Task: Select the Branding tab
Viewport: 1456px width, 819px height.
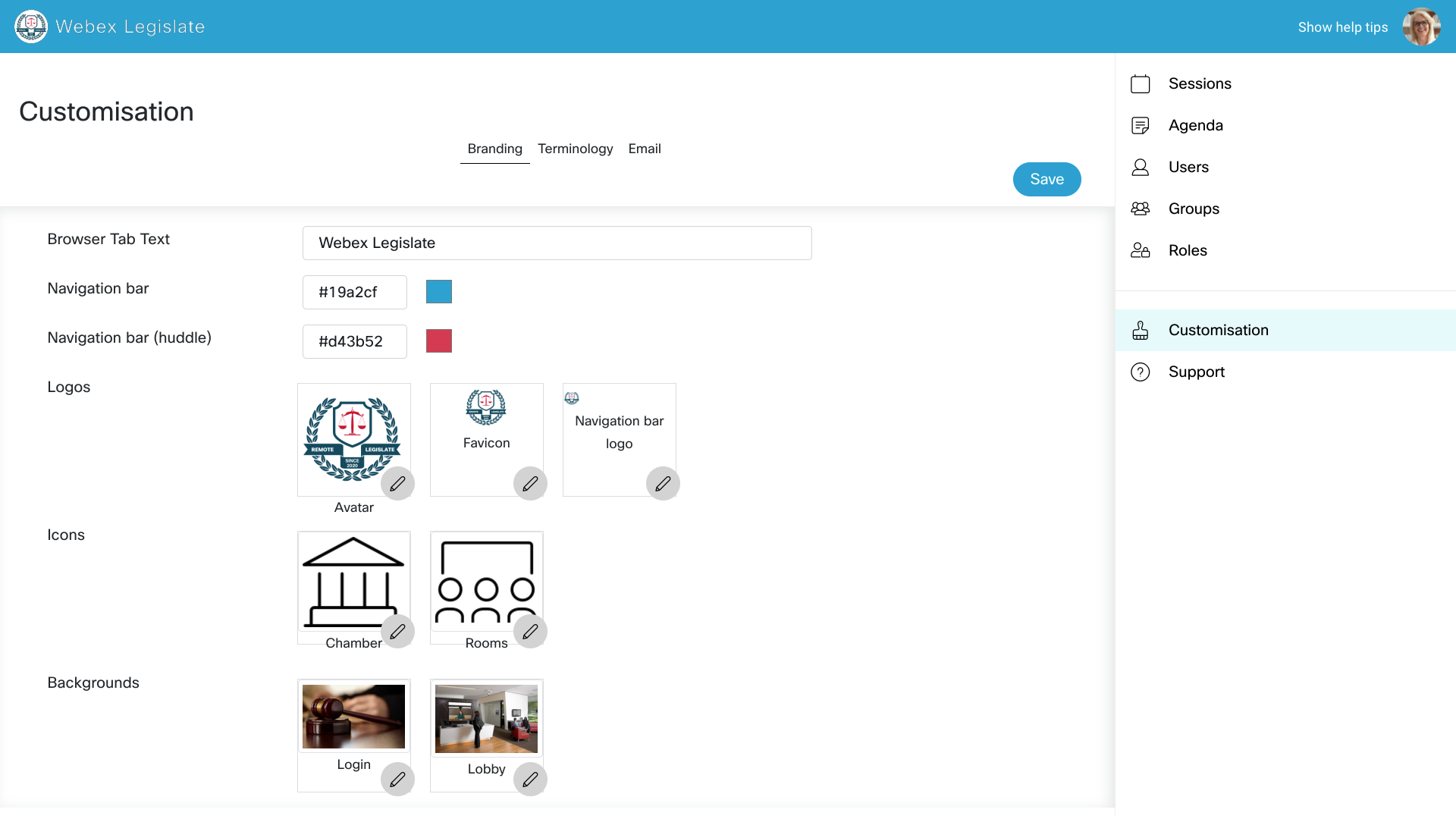Action: 494,149
